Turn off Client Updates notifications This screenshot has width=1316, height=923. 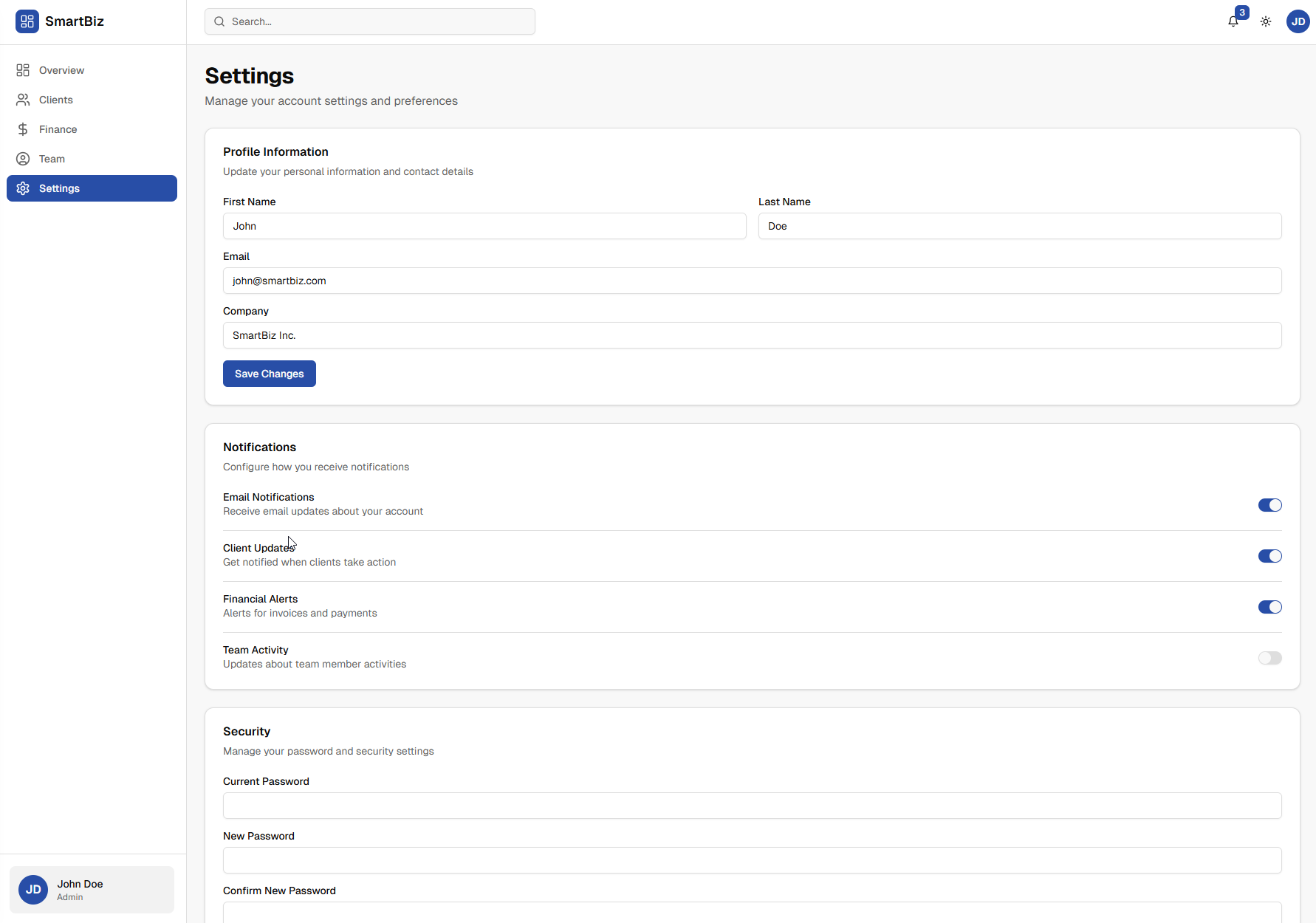(x=1270, y=556)
